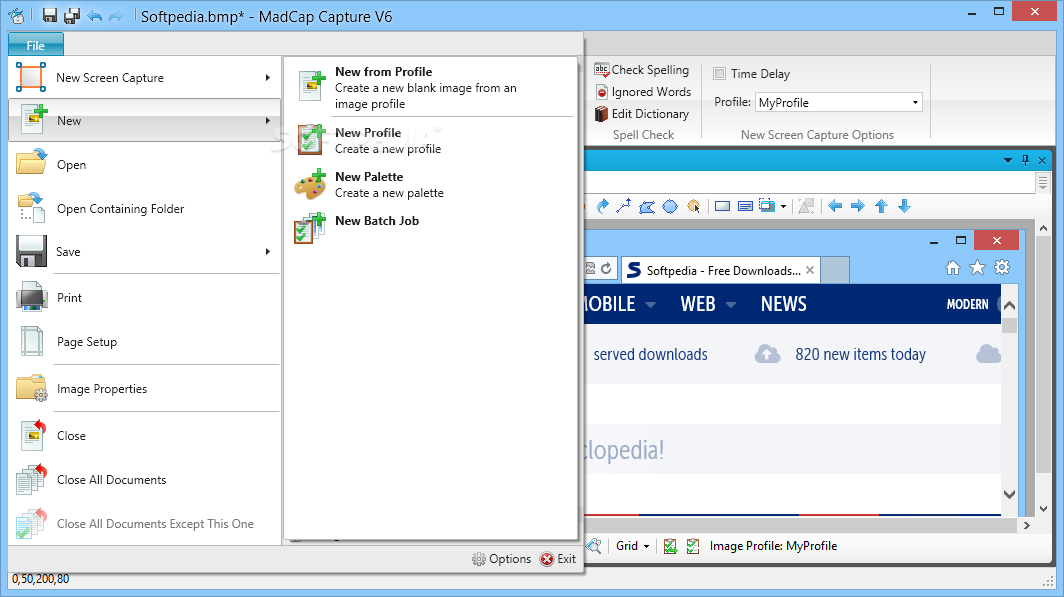Image resolution: width=1064 pixels, height=597 pixels.
Task: Expand the arrow beside New Screen Capture
Action: (268, 78)
